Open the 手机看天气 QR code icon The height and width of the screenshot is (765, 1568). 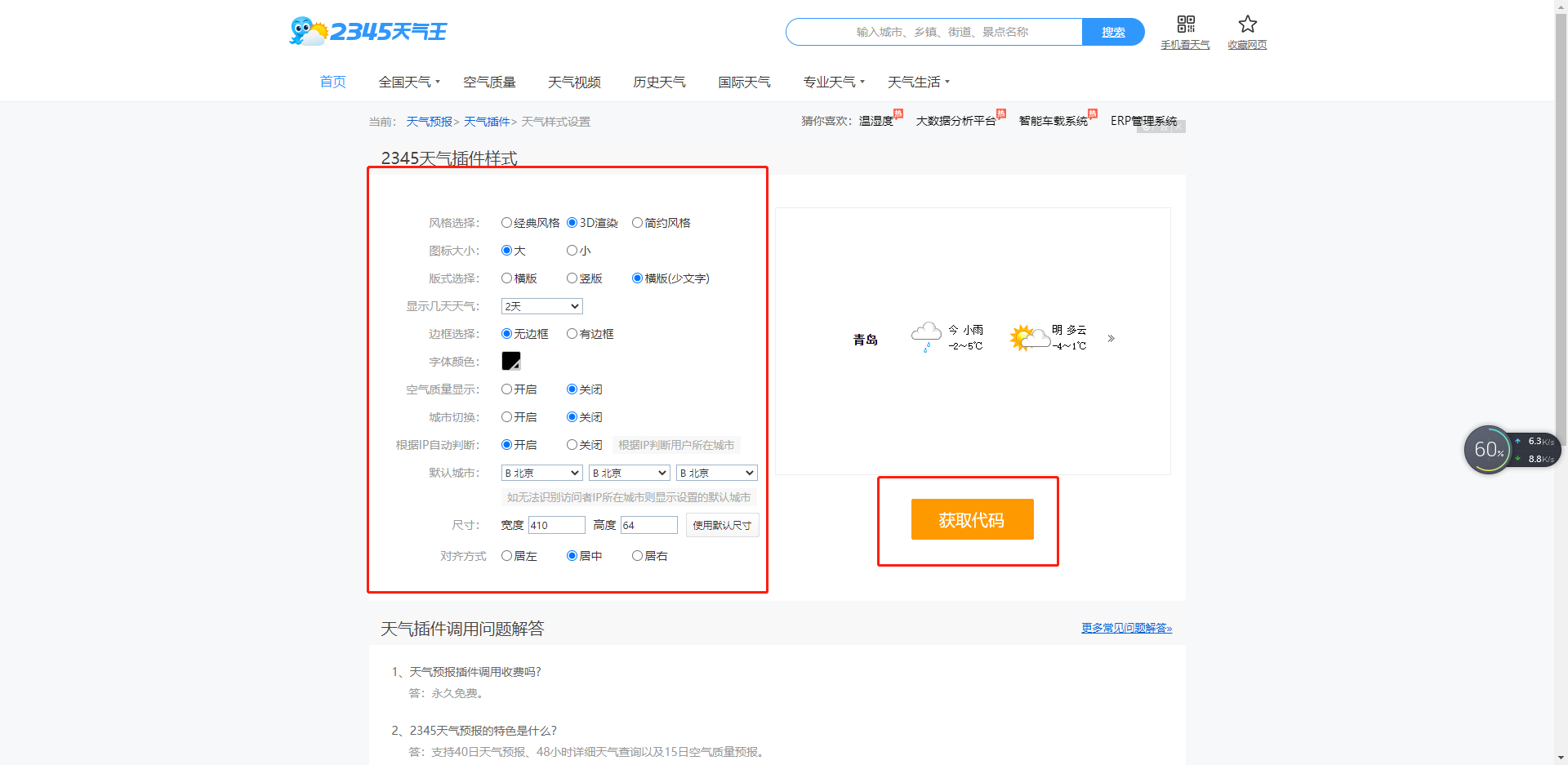pos(1186,24)
